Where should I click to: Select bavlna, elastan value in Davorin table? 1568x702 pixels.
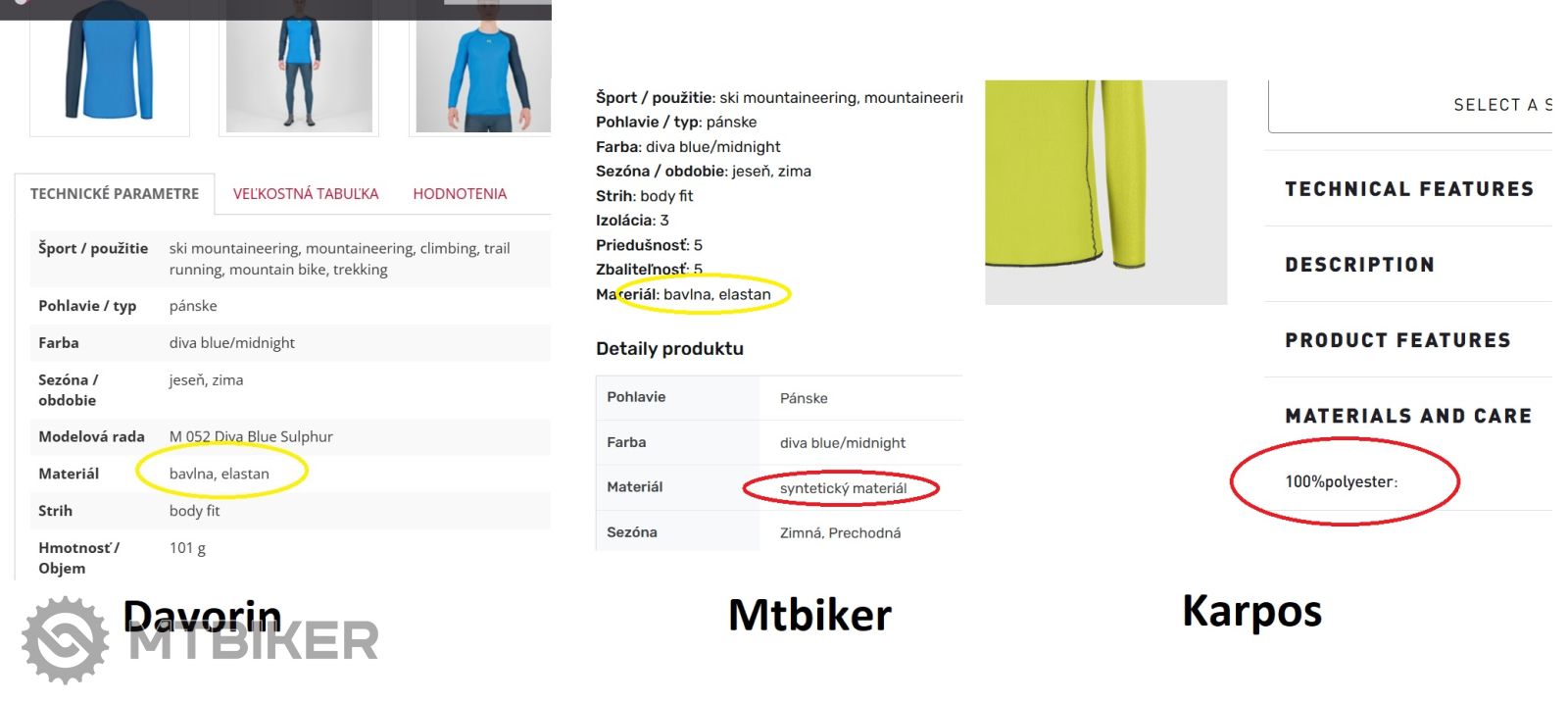220,474
